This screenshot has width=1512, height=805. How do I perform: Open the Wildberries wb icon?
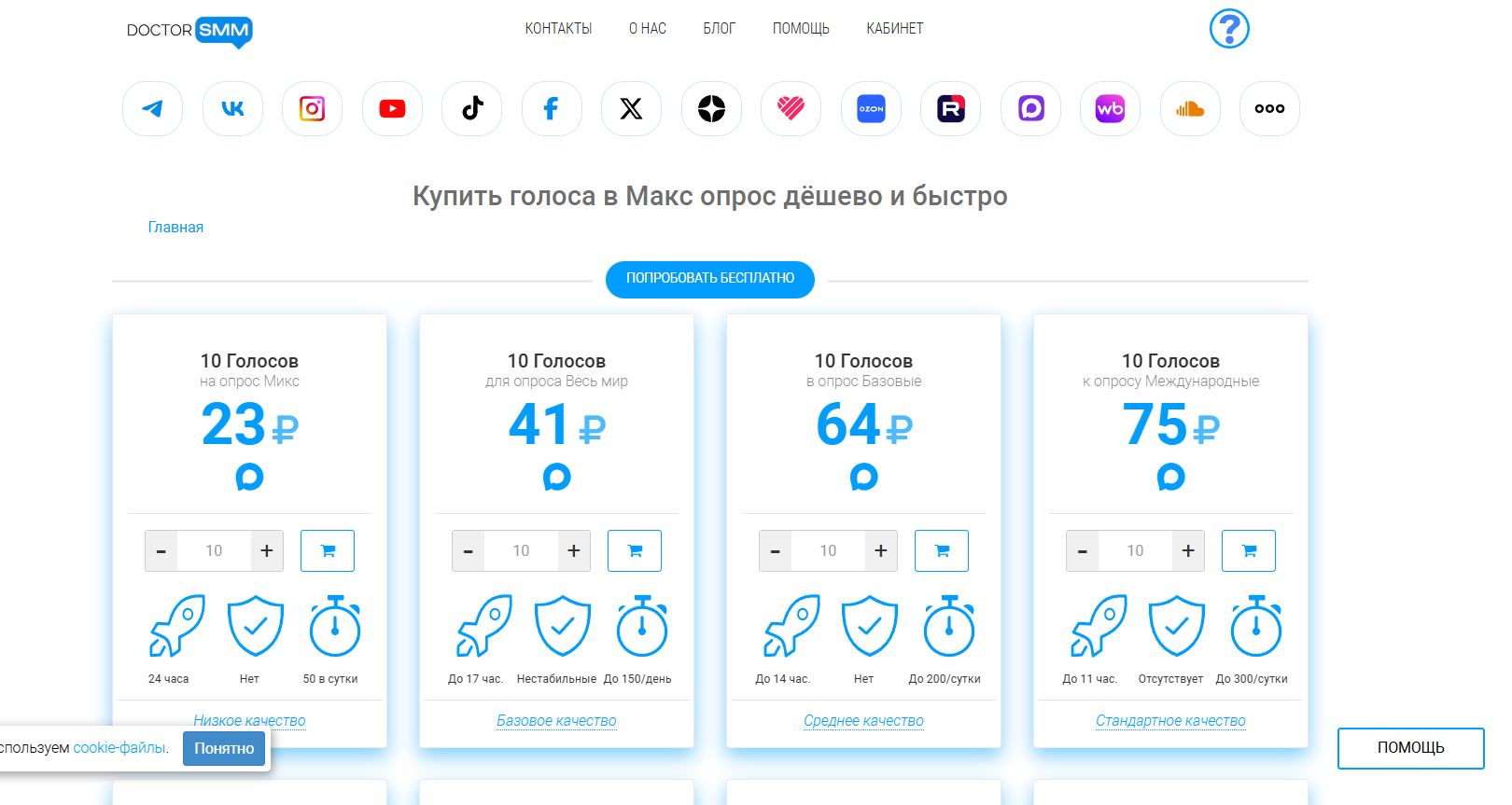[1110, 109]
